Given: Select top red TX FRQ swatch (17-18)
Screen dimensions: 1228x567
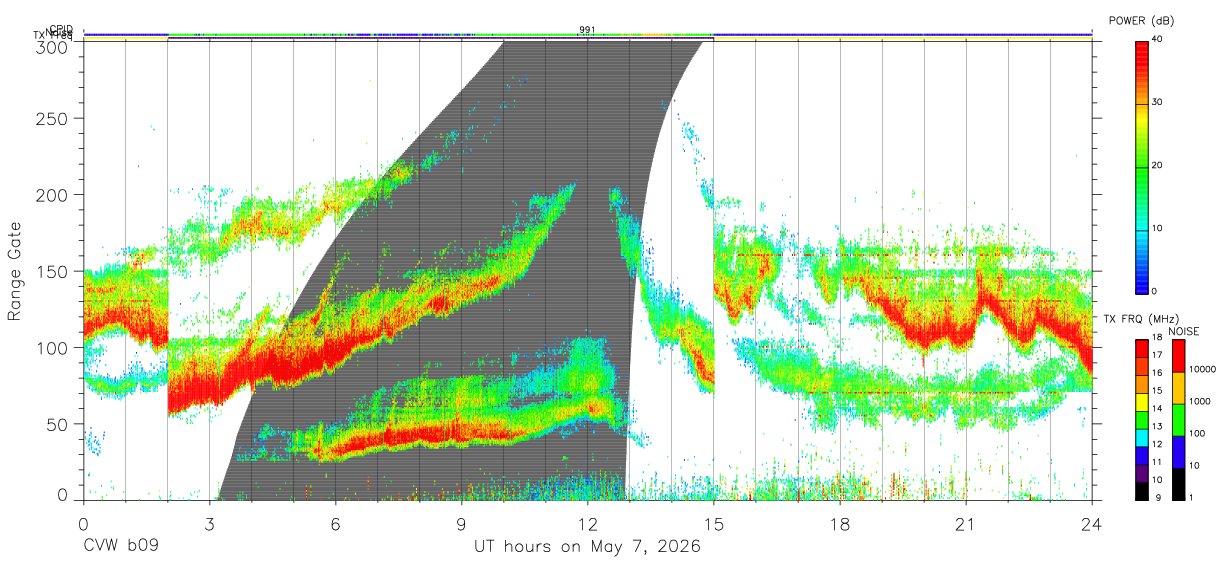Looking at the screenshot, I should [1142, 349].
